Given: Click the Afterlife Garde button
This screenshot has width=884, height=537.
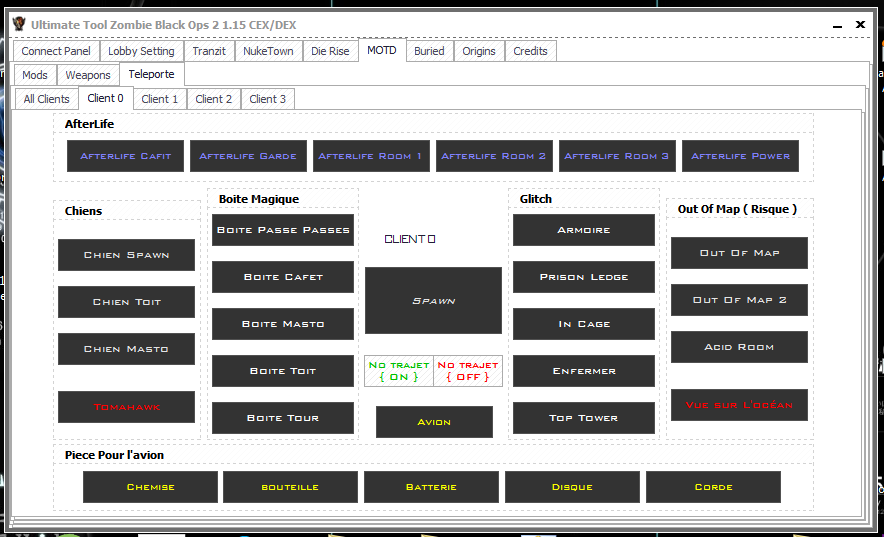Looking at the screenshot, I should (x=248, y=156).
